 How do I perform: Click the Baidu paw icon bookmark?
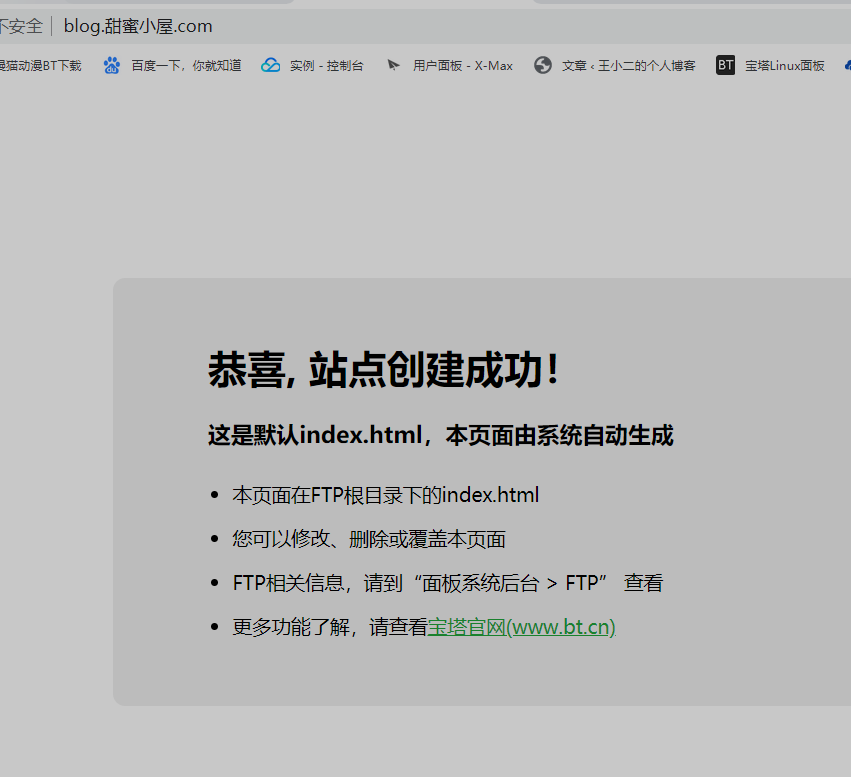click(112, 66)
